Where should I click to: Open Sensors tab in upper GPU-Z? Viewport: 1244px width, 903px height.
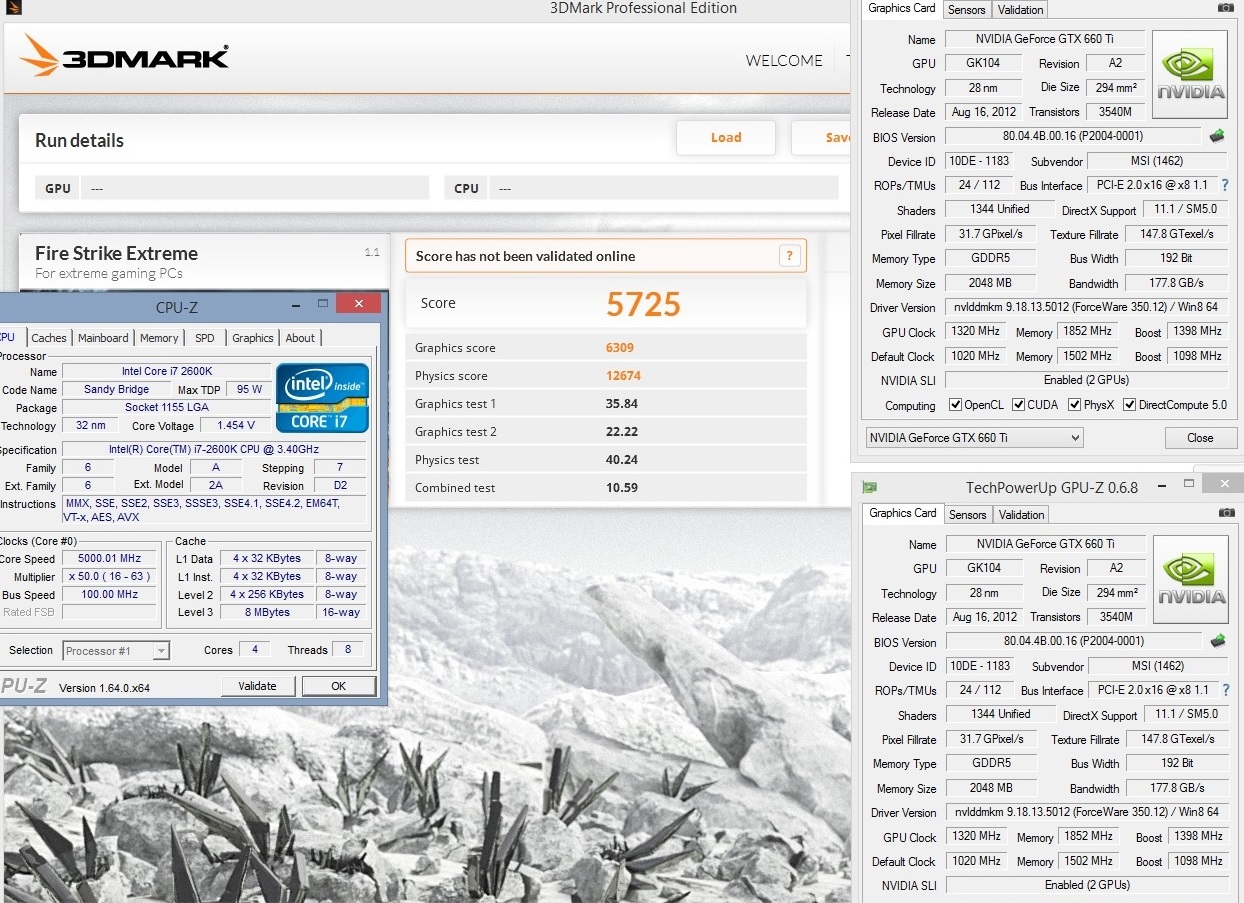967,10
